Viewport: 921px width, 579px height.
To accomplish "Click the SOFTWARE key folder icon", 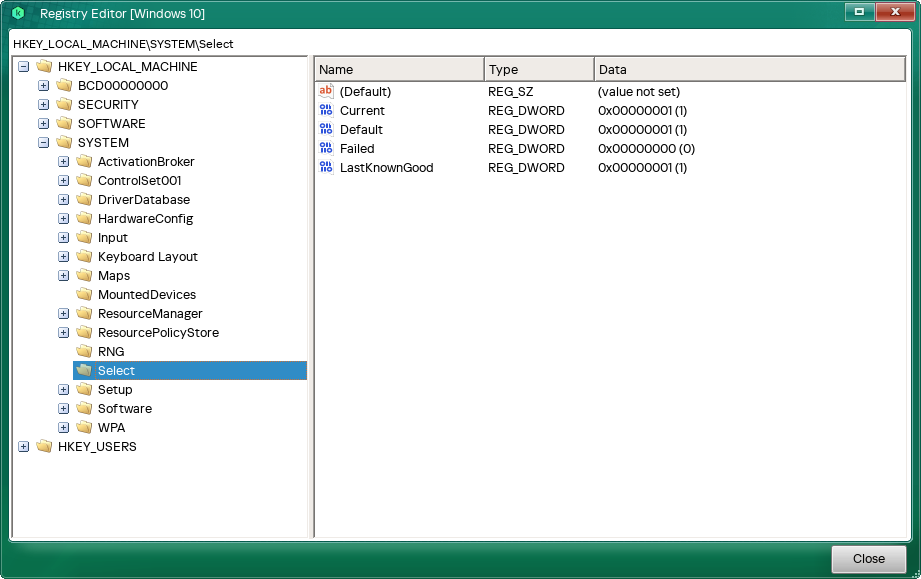I will click(64, 123).
